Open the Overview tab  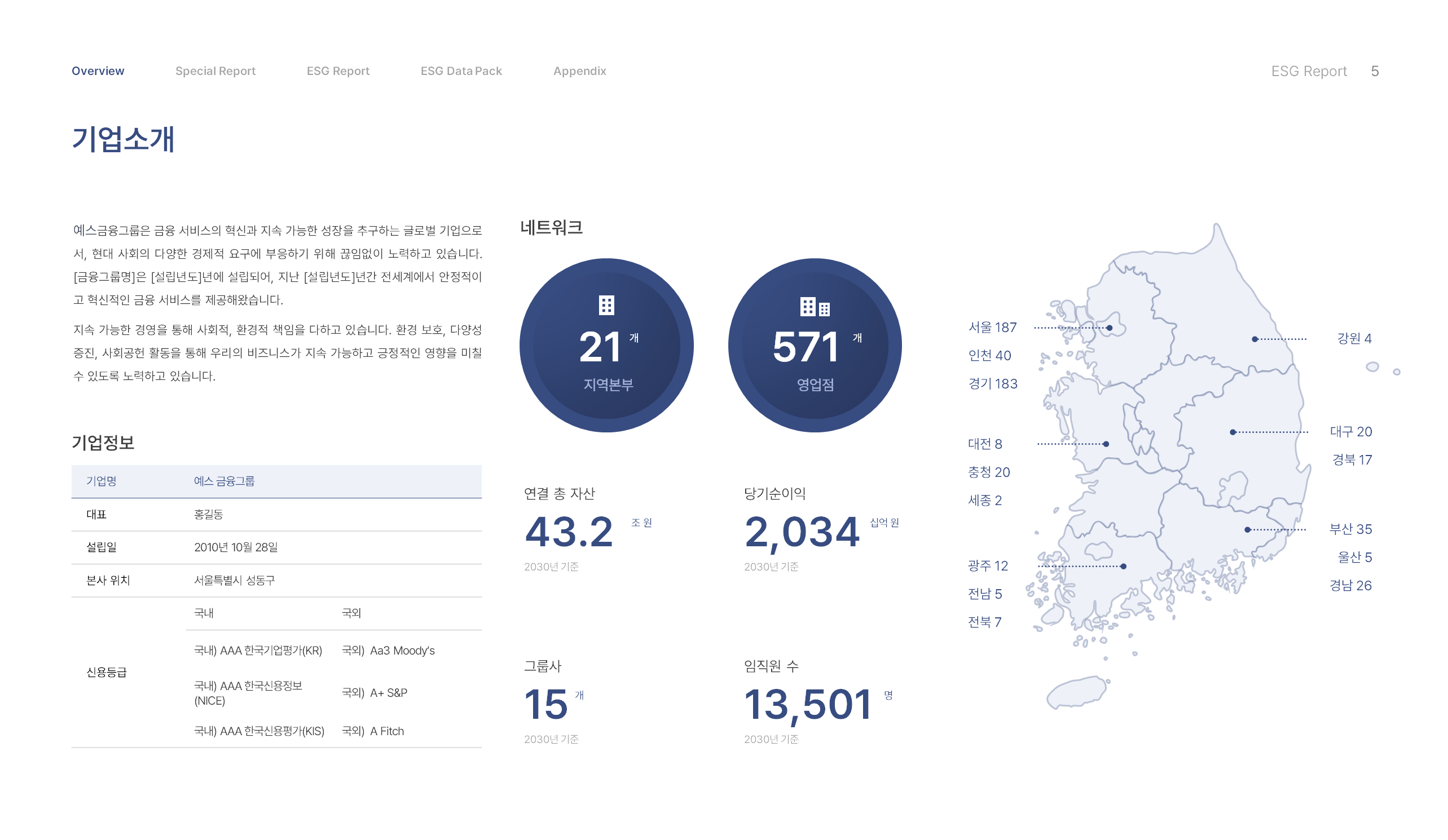(x=98, y=71)
